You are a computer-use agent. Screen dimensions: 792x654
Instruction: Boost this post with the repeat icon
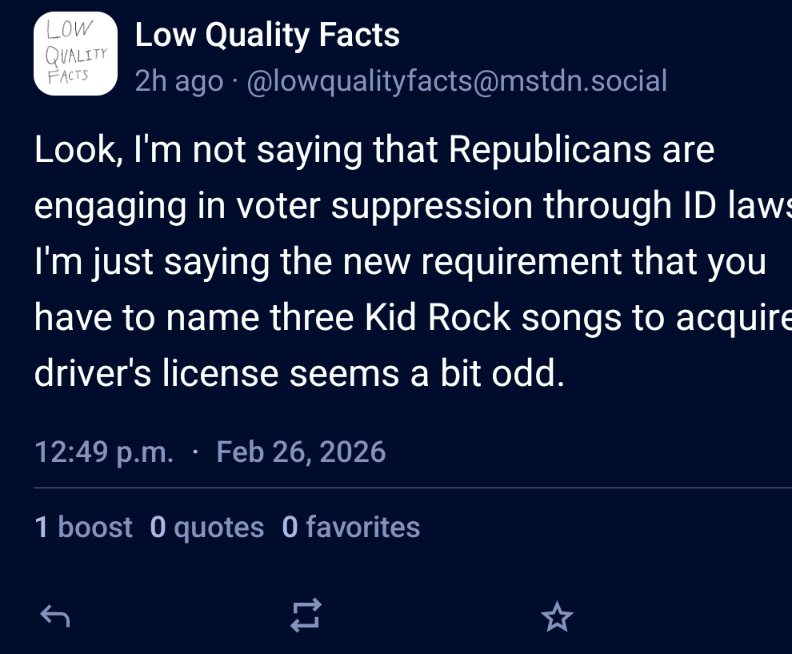[x=306, y=617]
